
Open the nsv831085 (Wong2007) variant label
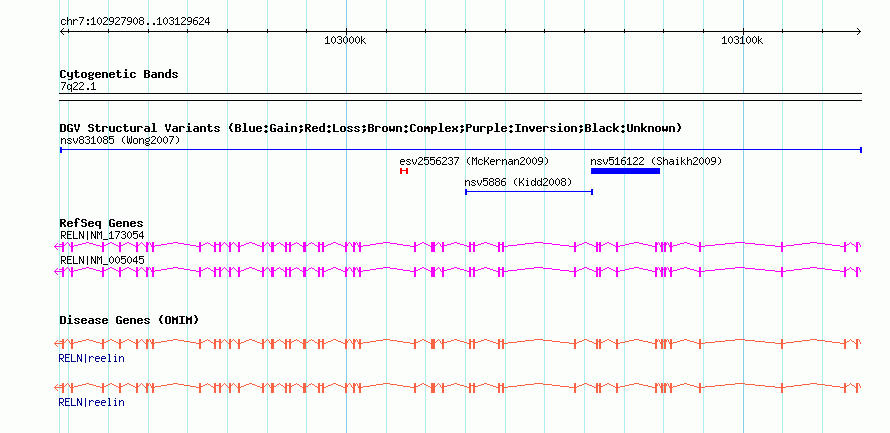click(x=120, y=140)
